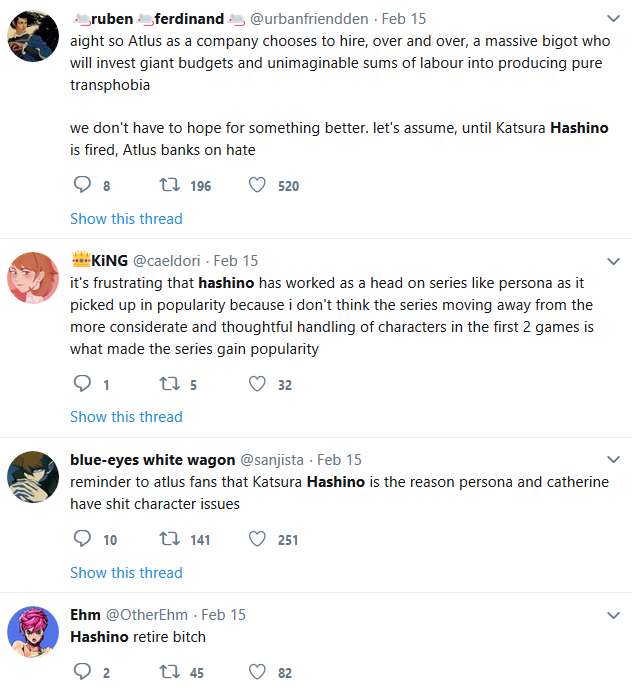Retweet ruben ferdinand's Atlus tweet

[169, 185]
